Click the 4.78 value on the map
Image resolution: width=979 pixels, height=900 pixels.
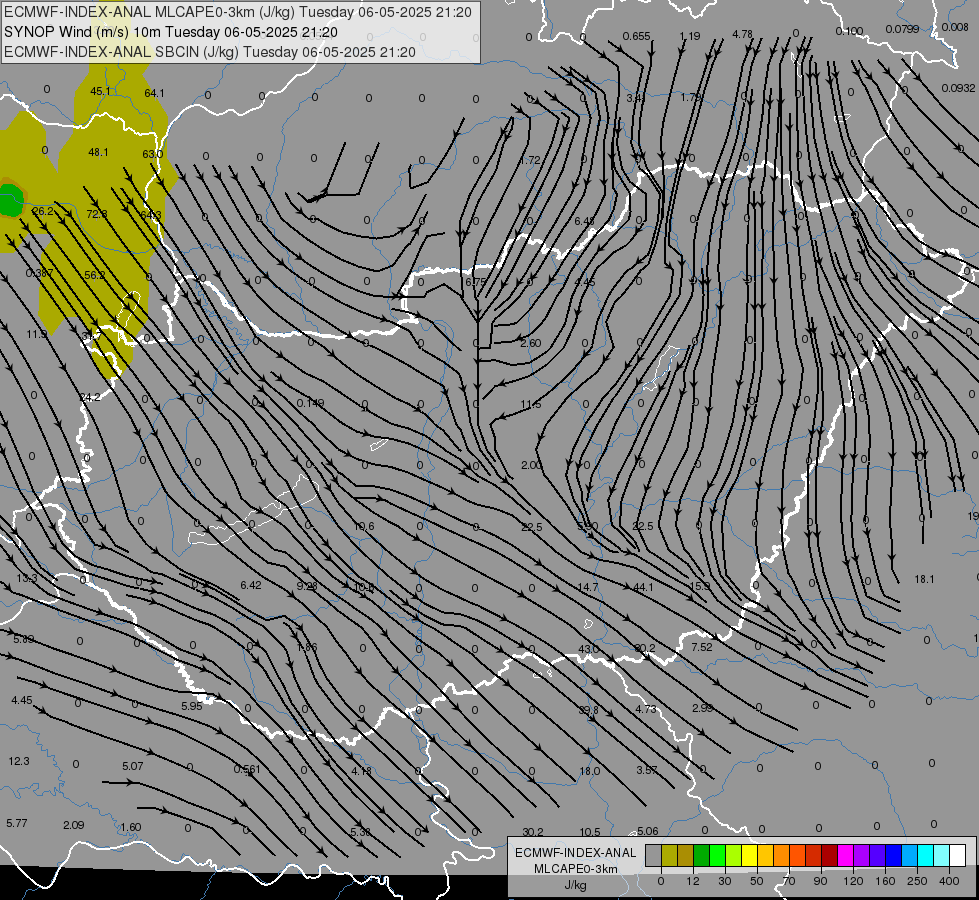742,34
